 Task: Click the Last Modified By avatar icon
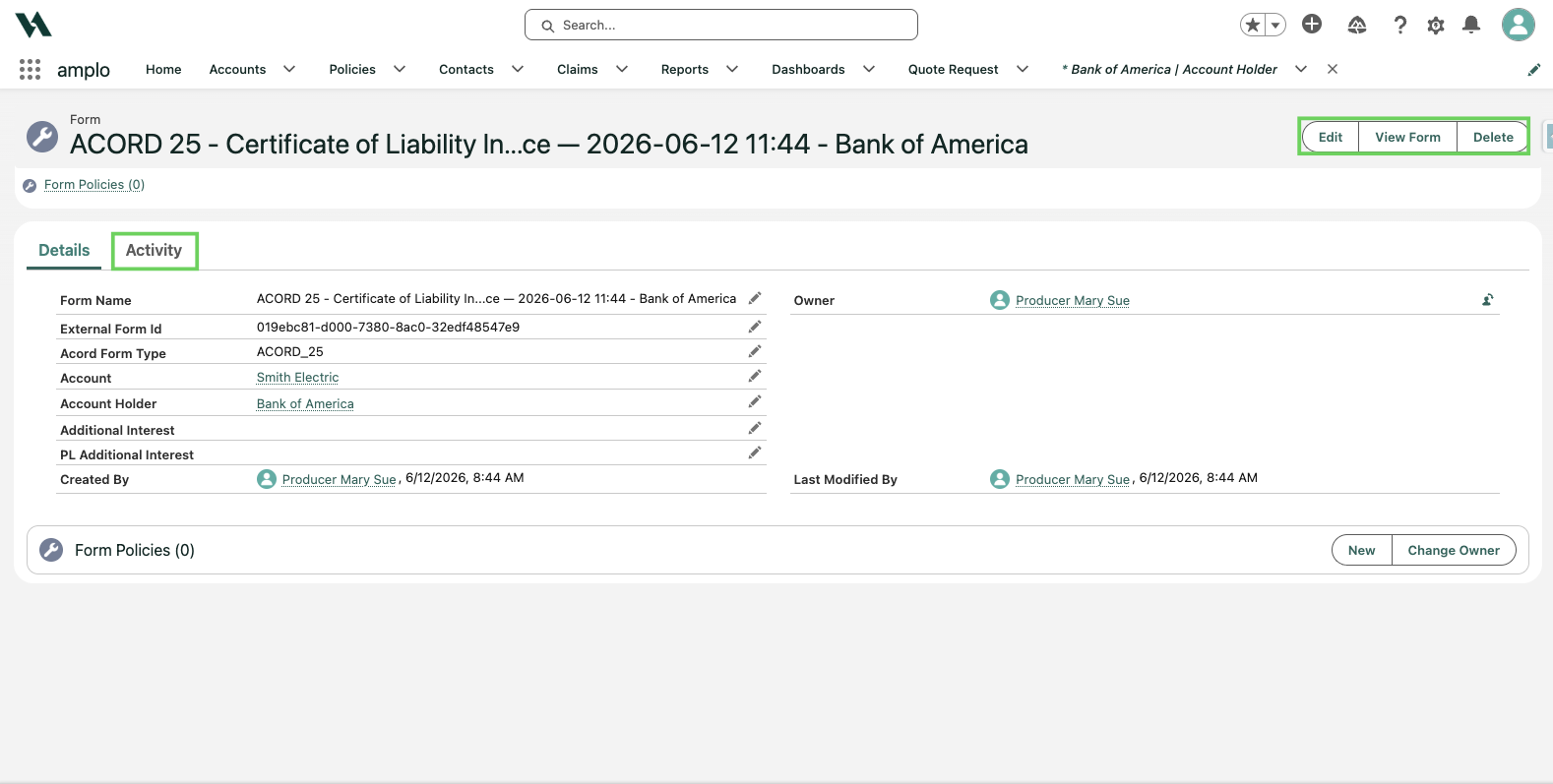(1000, 479)
